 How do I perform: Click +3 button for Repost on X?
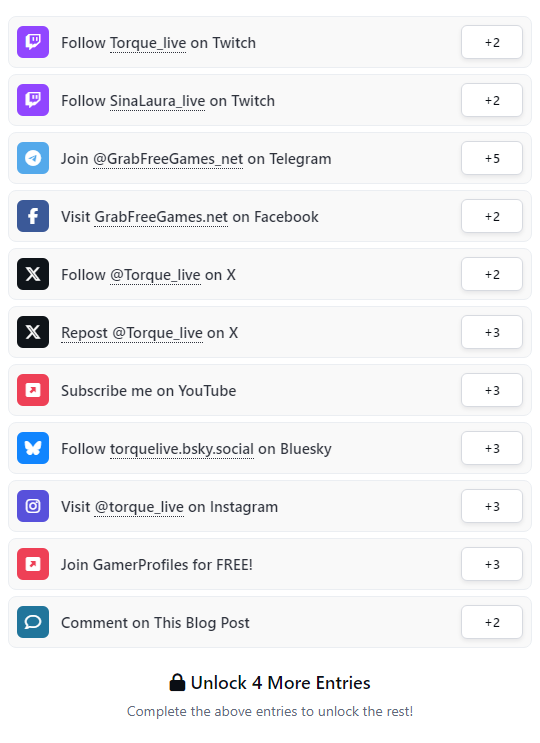[x=492, y=332]
